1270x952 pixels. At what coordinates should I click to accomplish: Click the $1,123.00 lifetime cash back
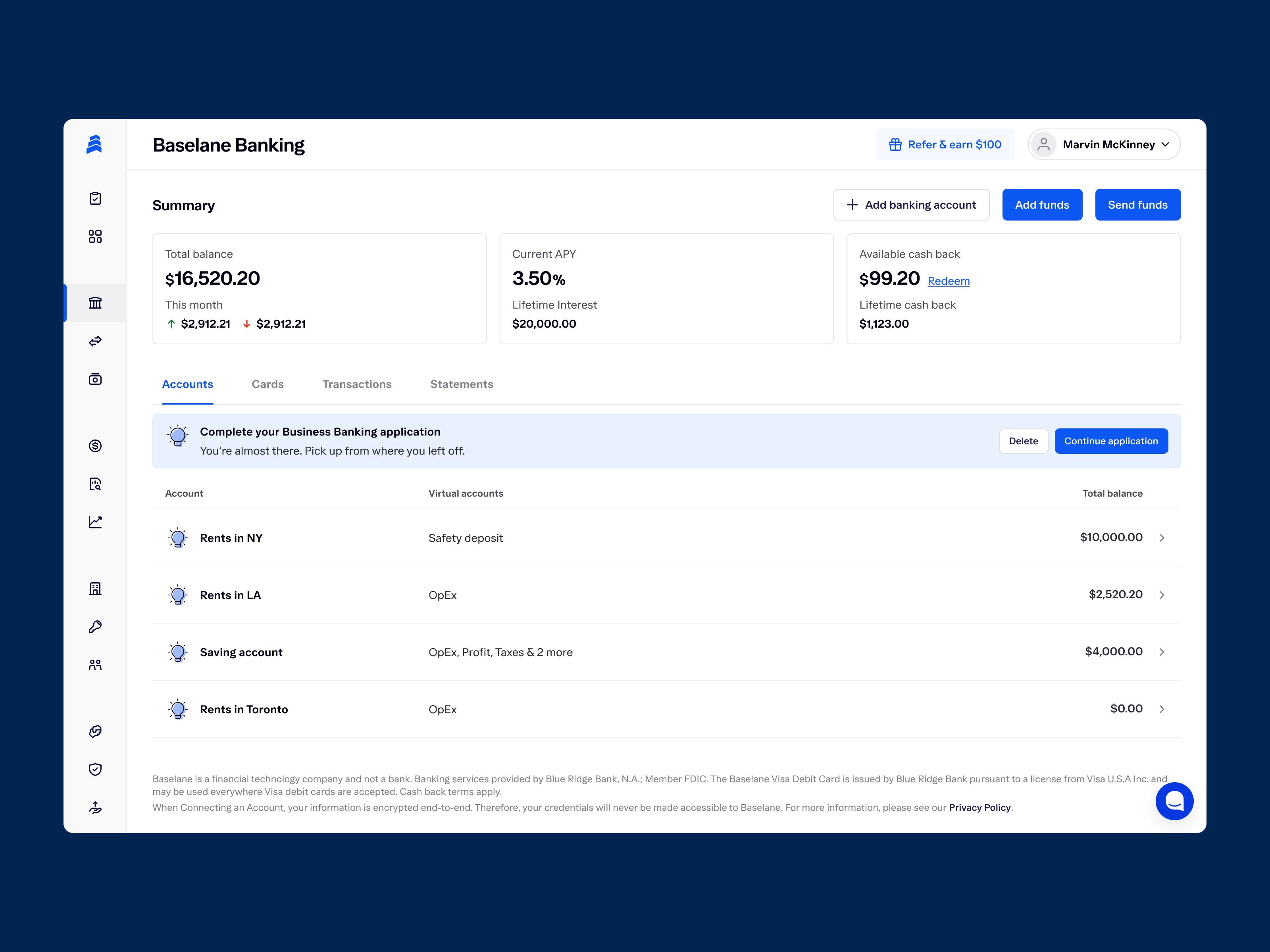[884, 324]
